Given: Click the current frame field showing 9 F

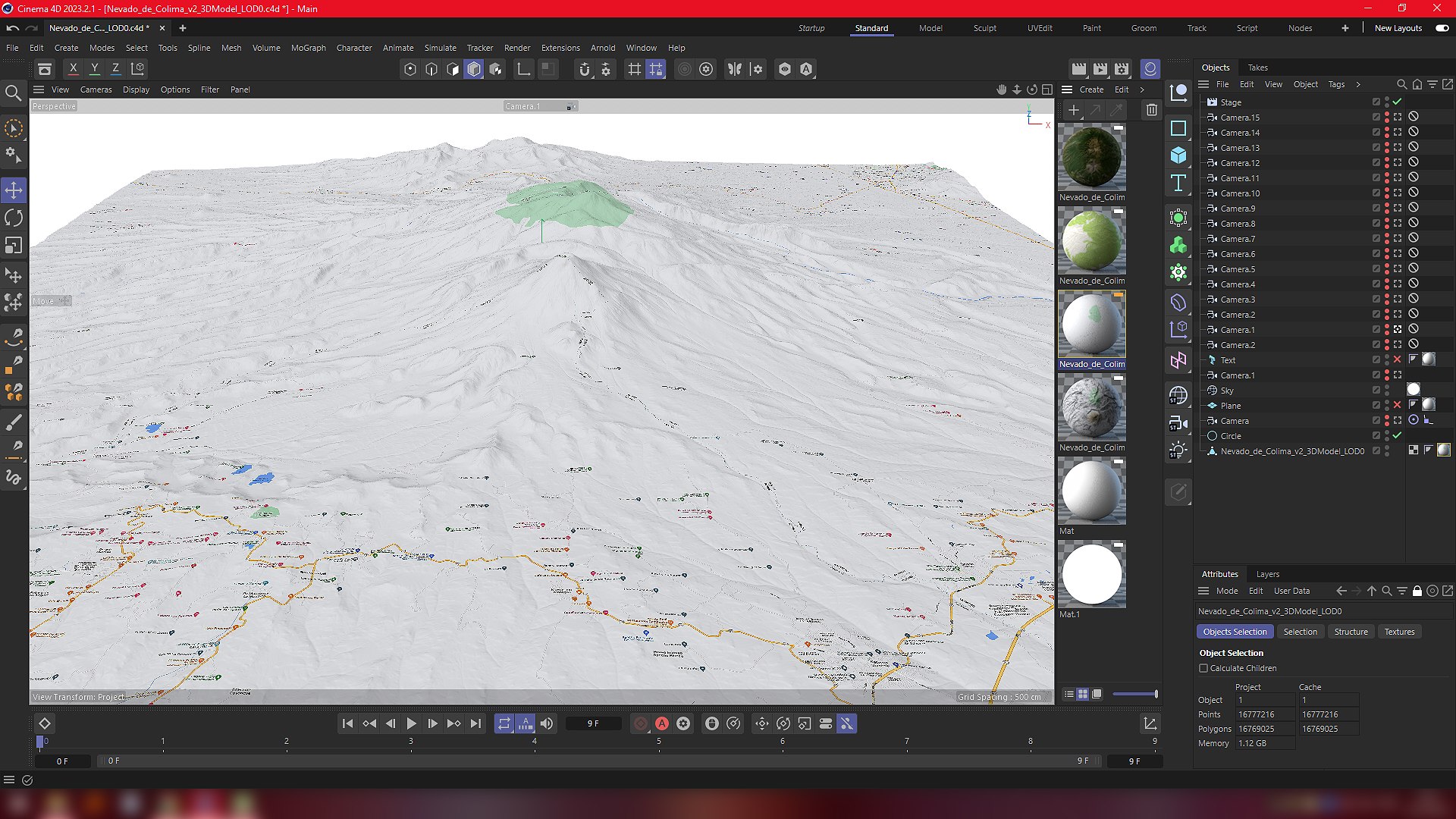Looking at the screenshot, I should tap(593, 724).
